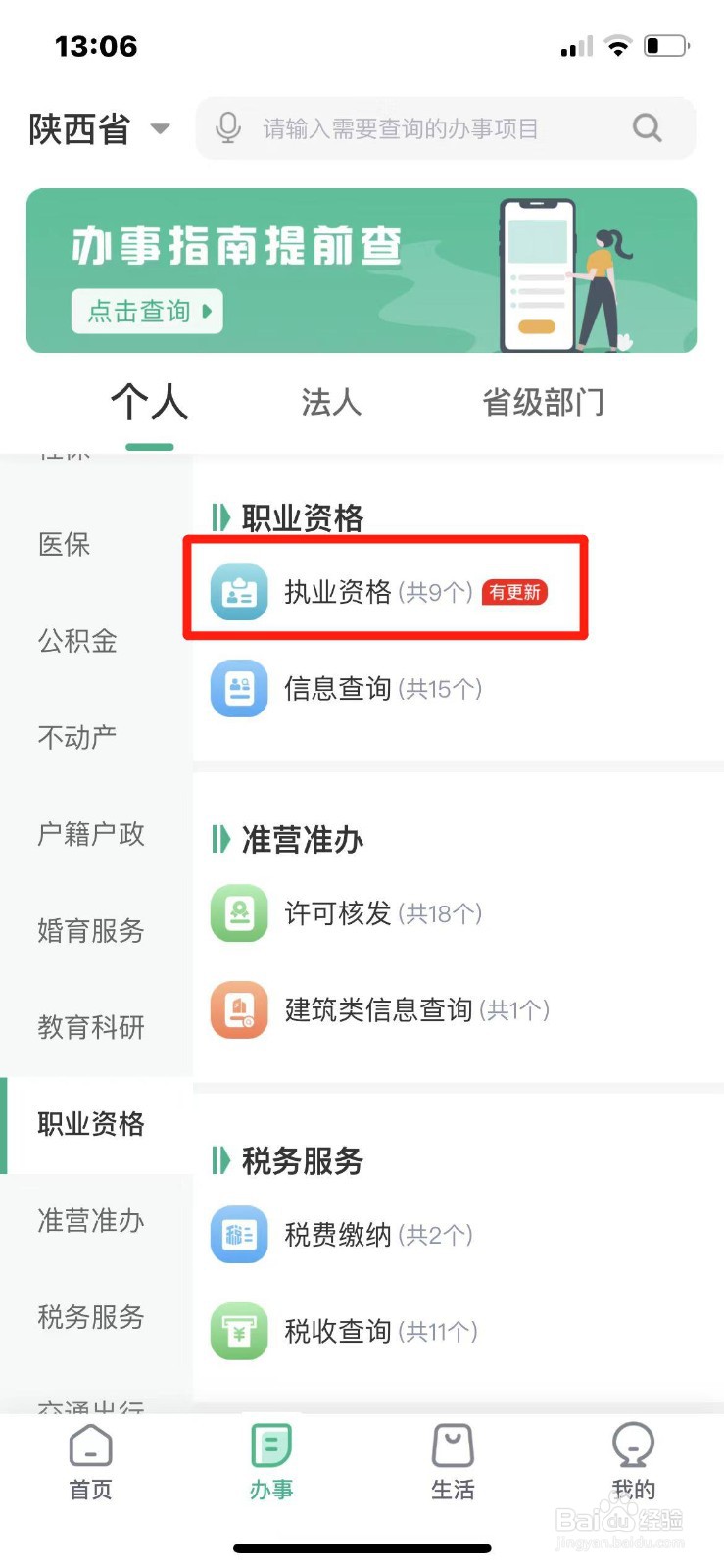Click the magnifier search icon
724x1568 pixels.
coord(647,128)
